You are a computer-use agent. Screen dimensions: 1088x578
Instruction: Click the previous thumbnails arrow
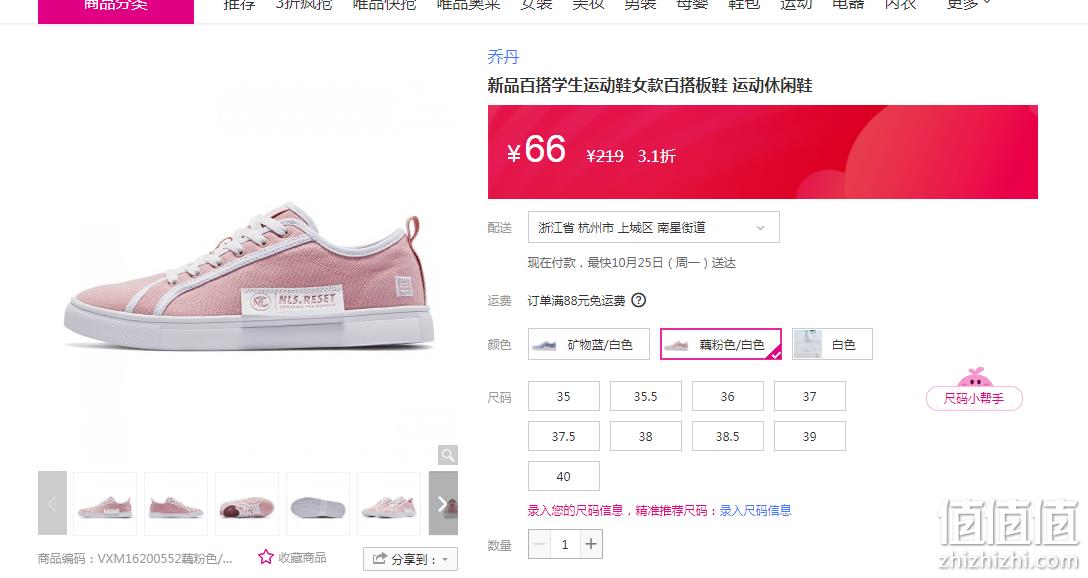point(52,504)
